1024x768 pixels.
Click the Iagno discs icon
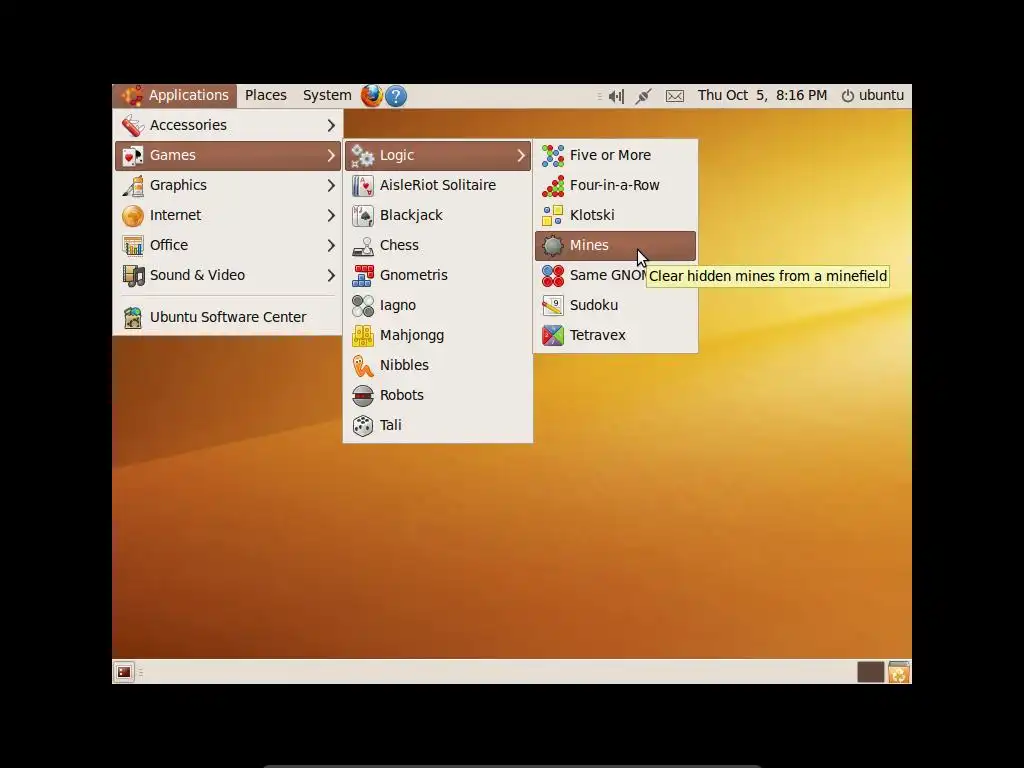[362, 306]
